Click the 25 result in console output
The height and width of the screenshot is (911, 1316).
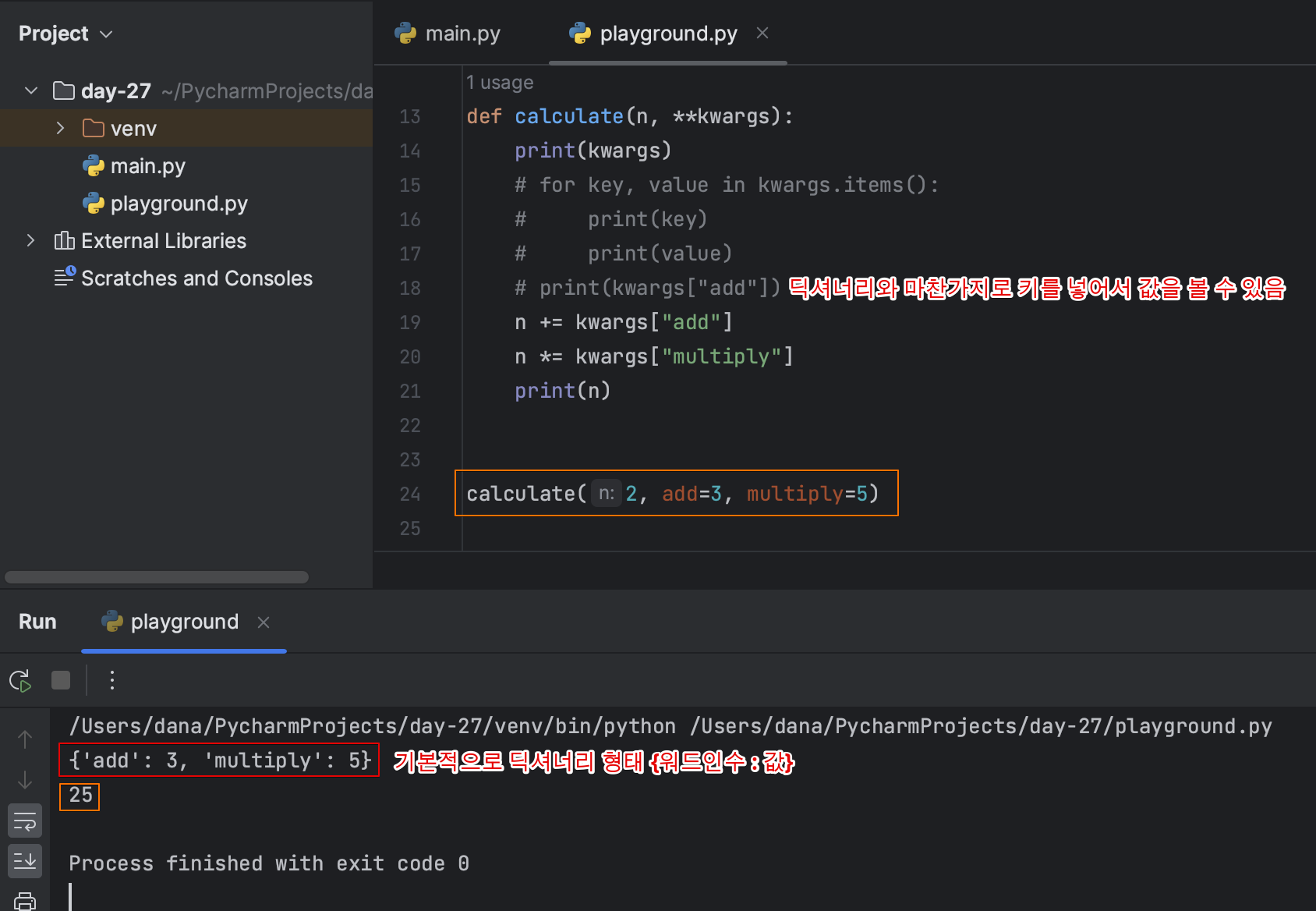tap(81, 795)
